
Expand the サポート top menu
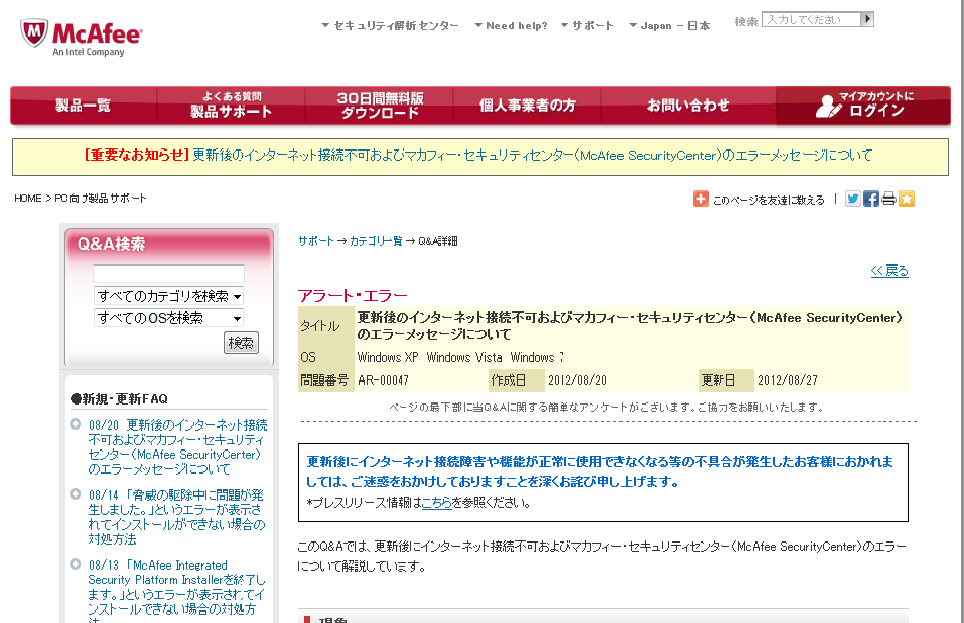pyautogui.click(x=587, y=26)
